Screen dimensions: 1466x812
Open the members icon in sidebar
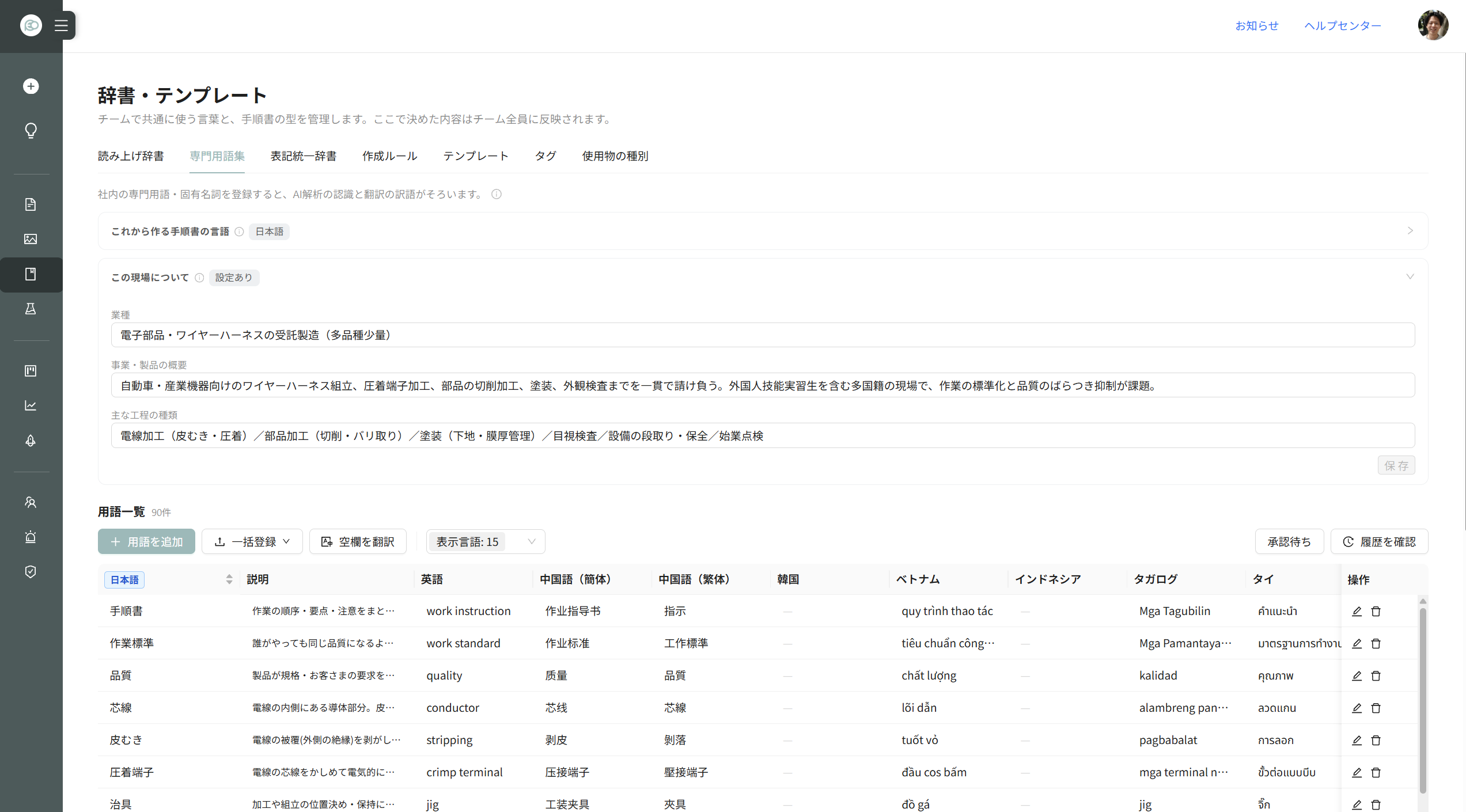pos(31,502)
